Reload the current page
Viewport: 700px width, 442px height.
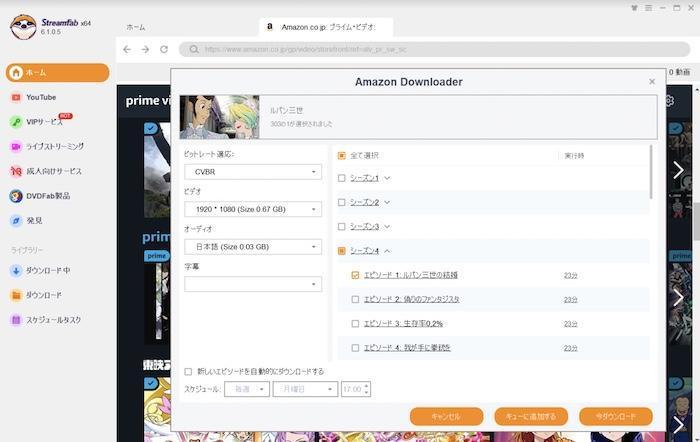pos(164,49)
